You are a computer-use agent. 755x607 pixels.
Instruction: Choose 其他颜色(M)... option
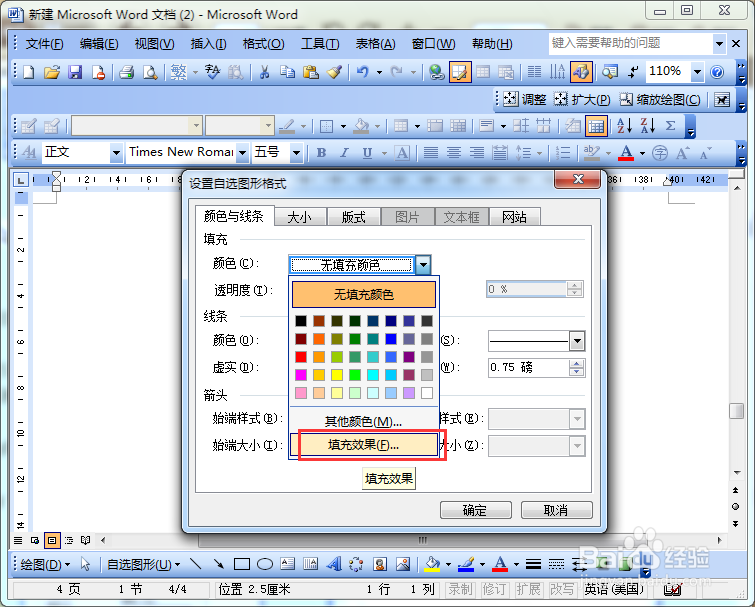(x=364, y=422)
